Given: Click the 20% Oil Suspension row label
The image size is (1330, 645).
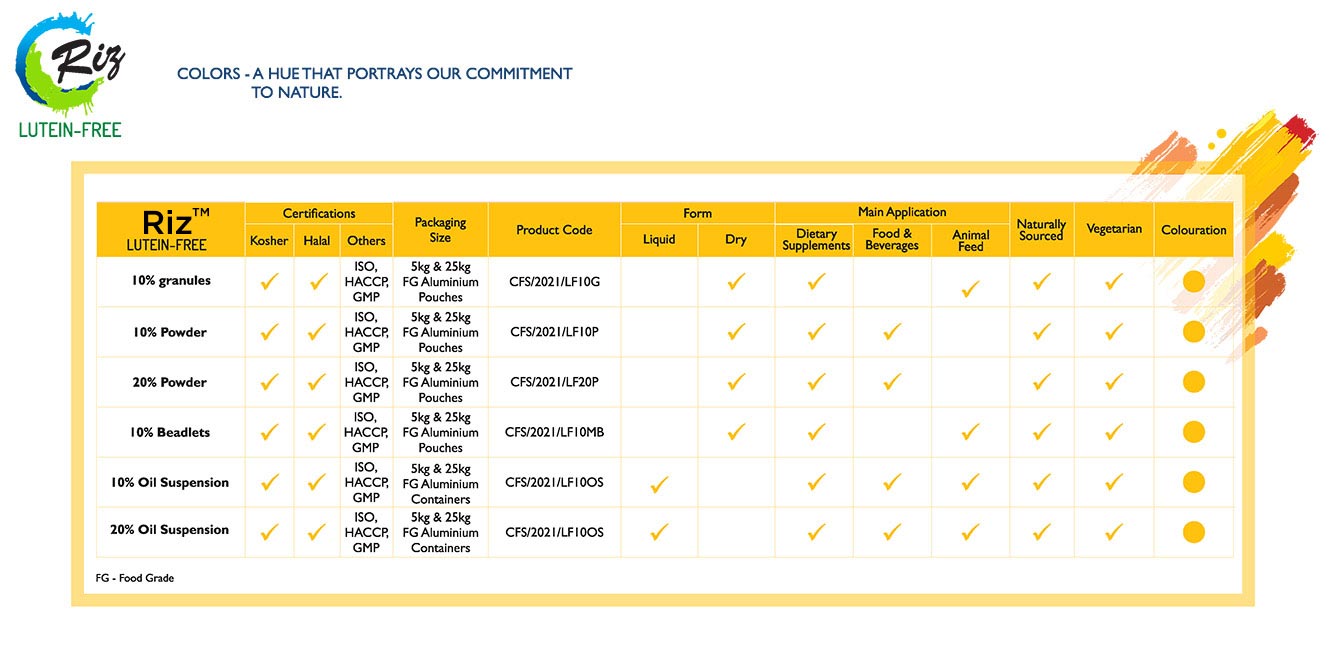Looking at the screenshot, I should [x=170, y=530].
